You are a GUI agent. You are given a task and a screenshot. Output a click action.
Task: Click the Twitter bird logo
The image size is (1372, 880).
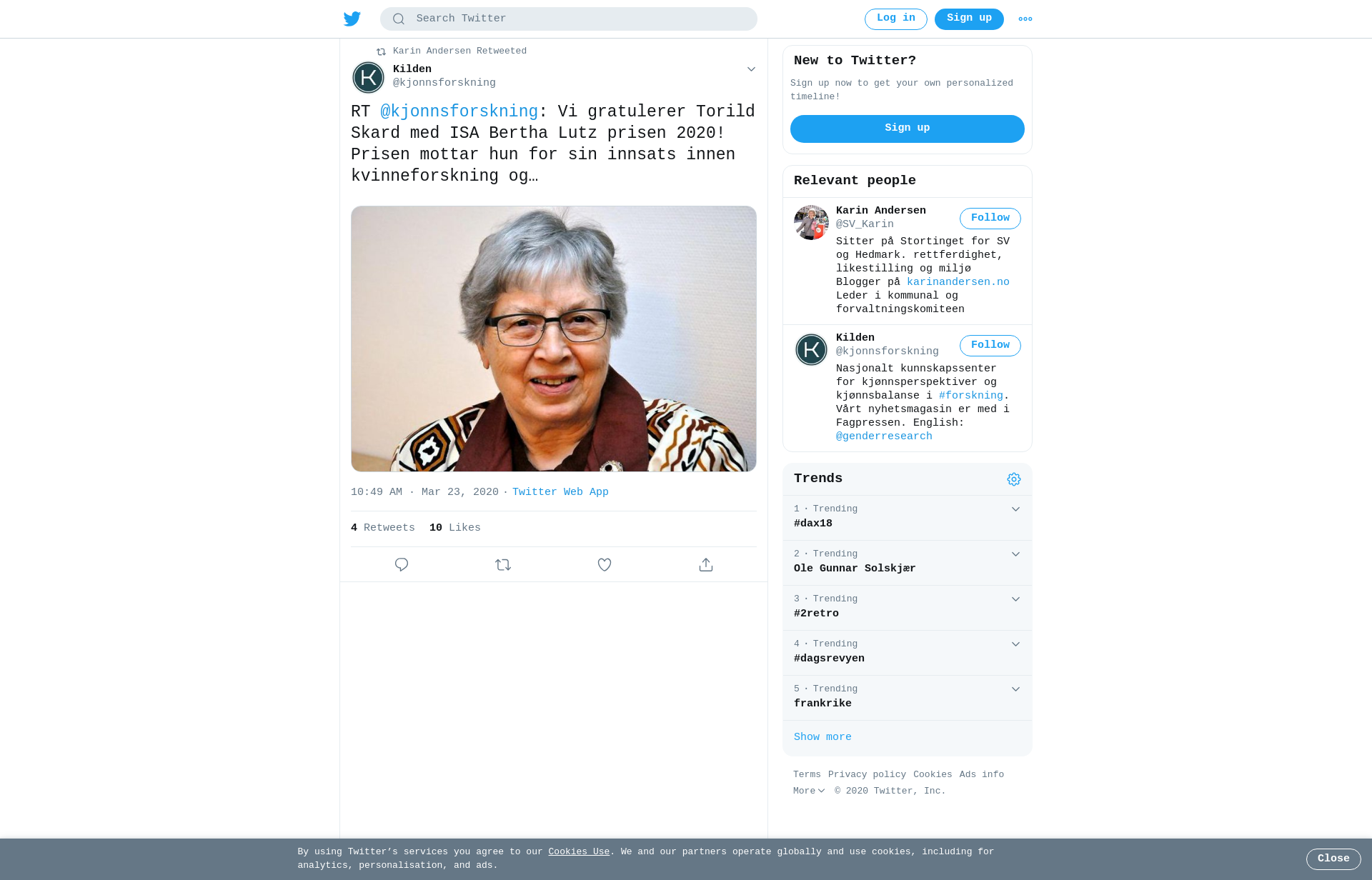[352, 19]
